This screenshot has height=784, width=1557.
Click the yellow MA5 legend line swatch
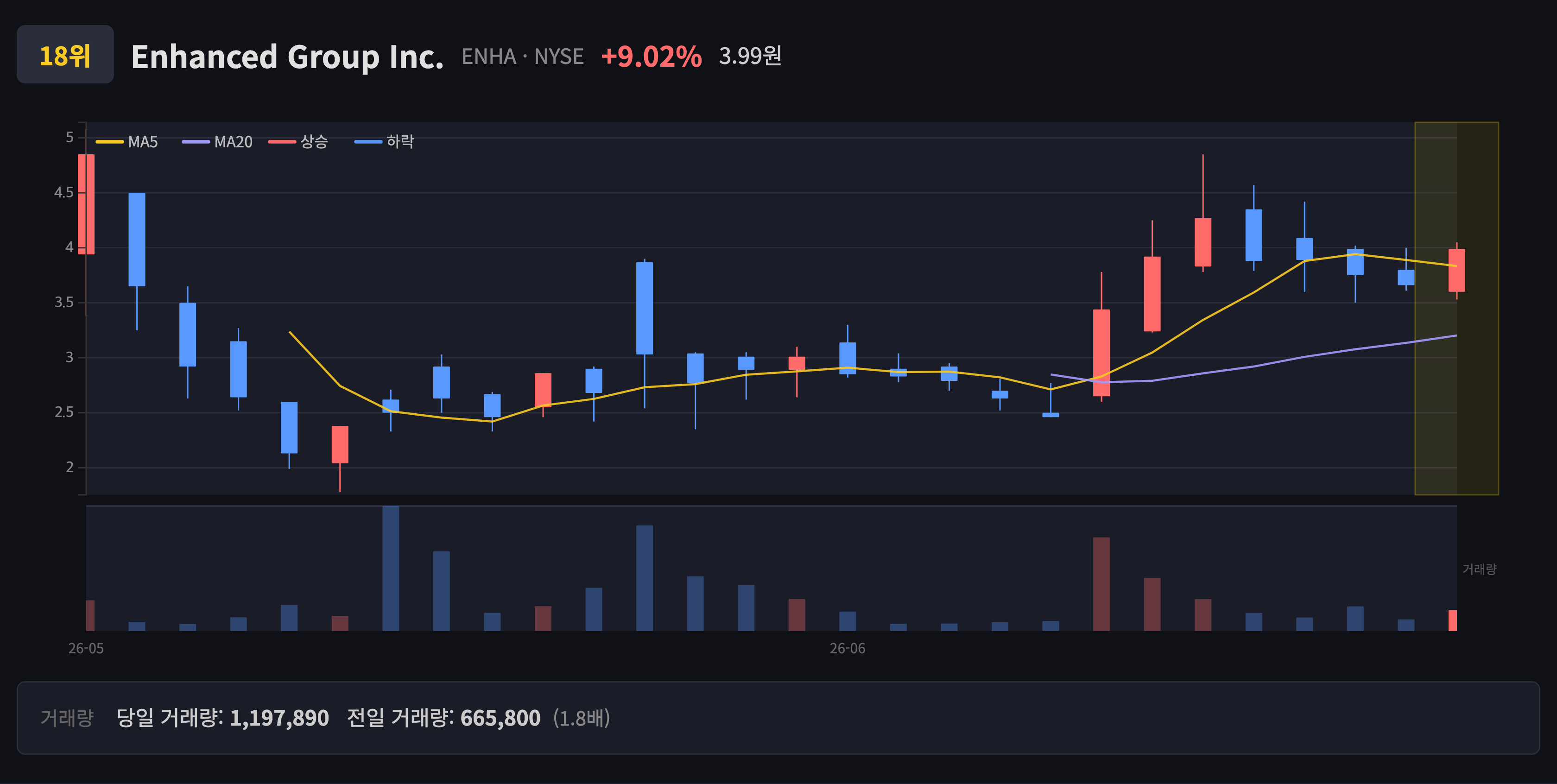point(110,141)
